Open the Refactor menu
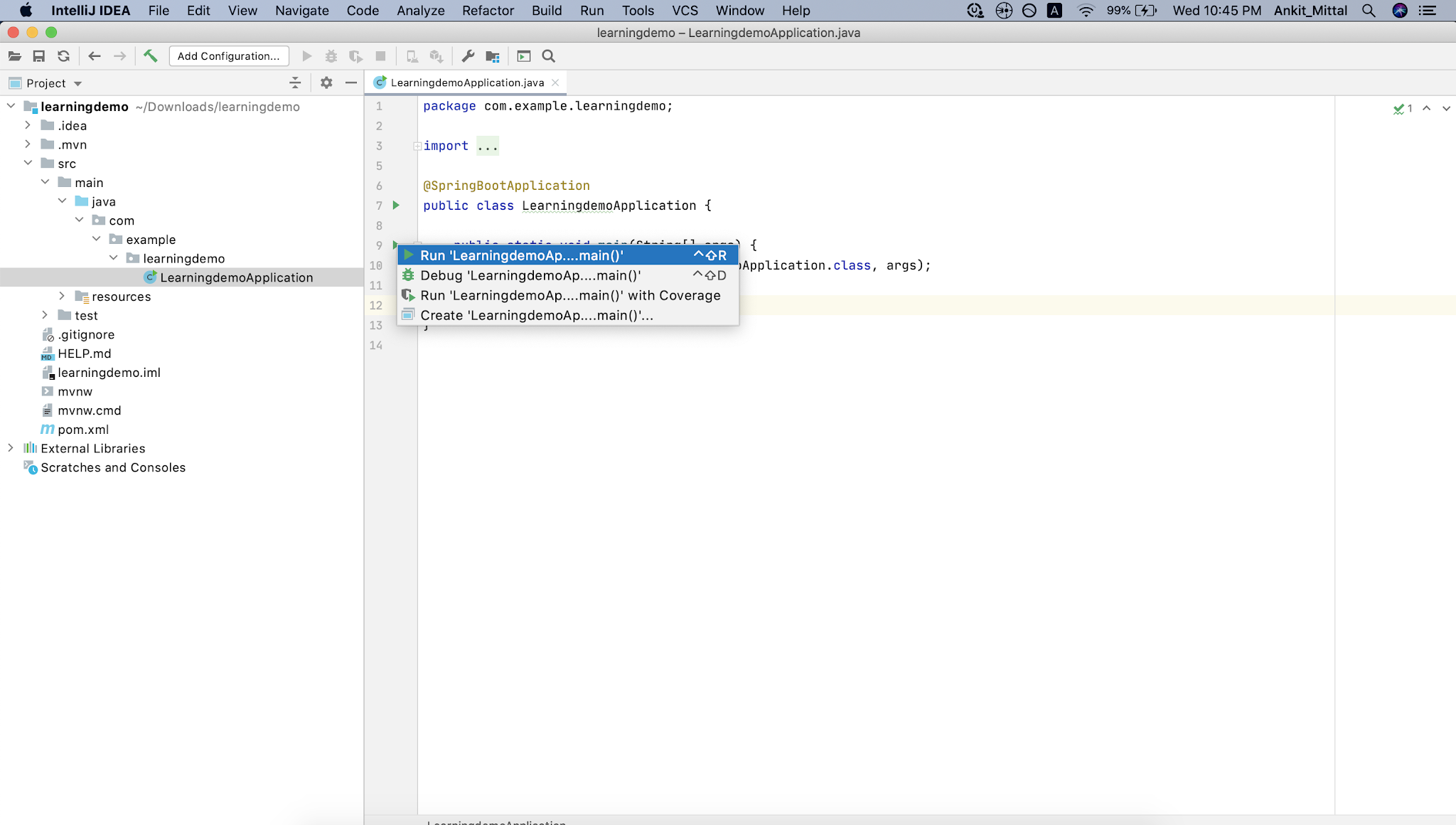Image resolution: width=1456 pixels, height=825 pixels. [488, 11]
